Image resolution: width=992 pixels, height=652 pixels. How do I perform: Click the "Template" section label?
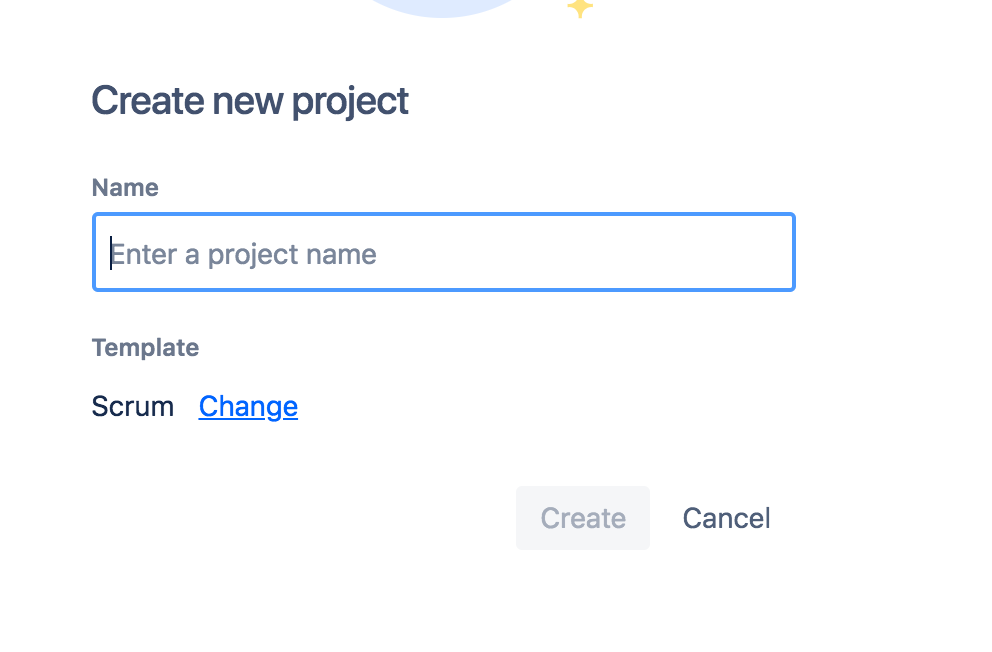145,348
